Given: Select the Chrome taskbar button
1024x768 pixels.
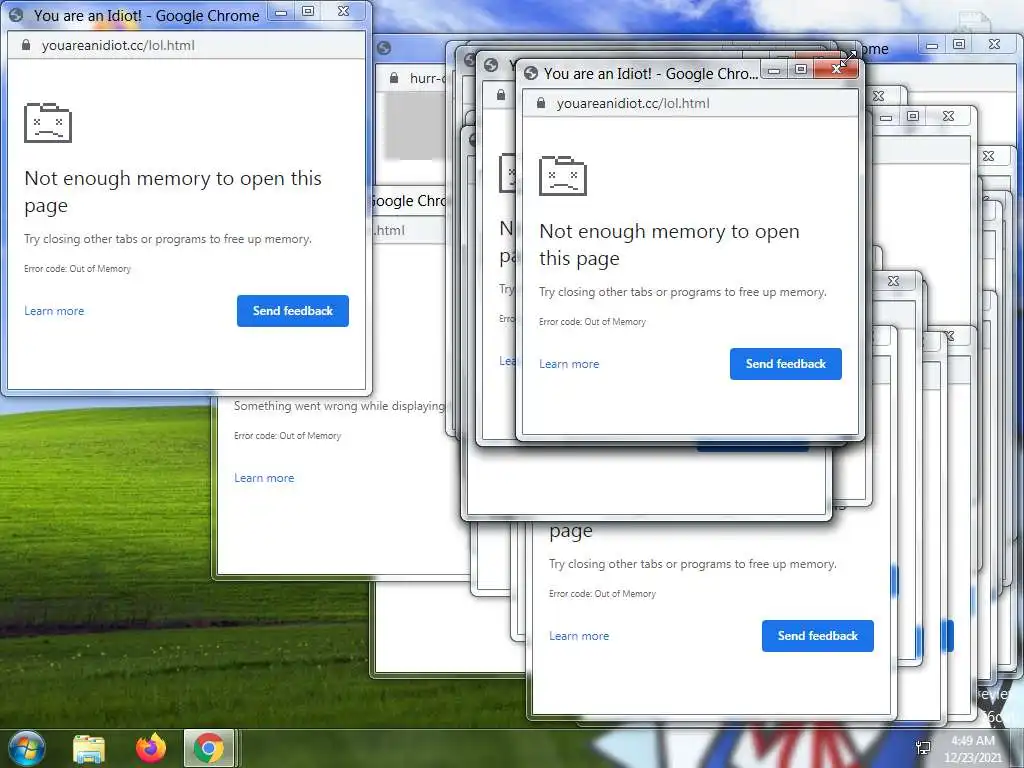Looking at the screenshot, I should pos(208,748).
